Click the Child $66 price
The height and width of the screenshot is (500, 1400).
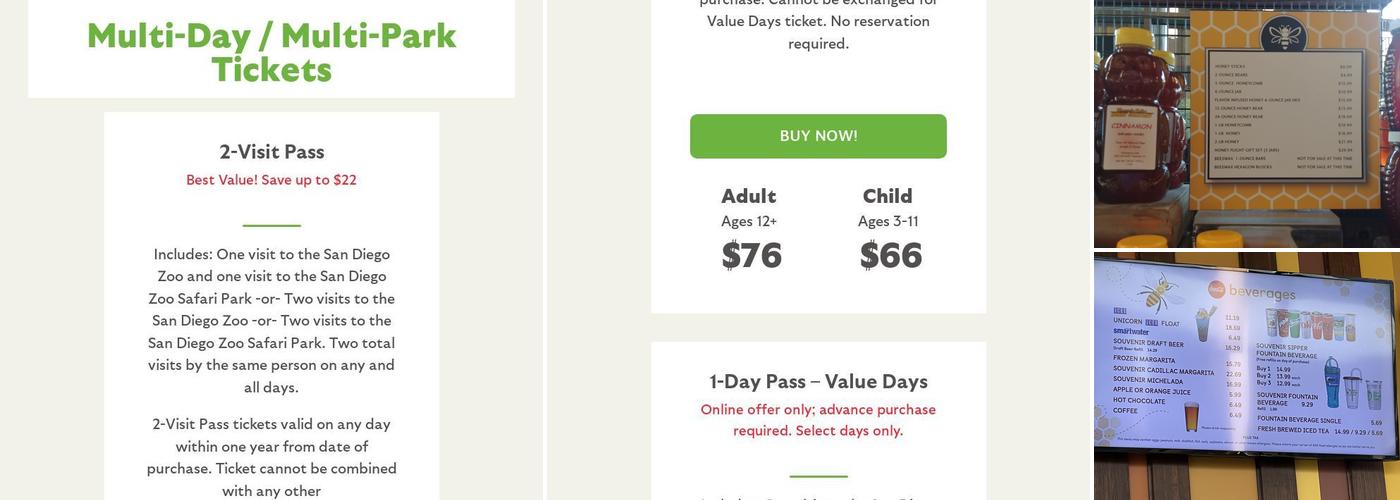(x=890, y=255)
